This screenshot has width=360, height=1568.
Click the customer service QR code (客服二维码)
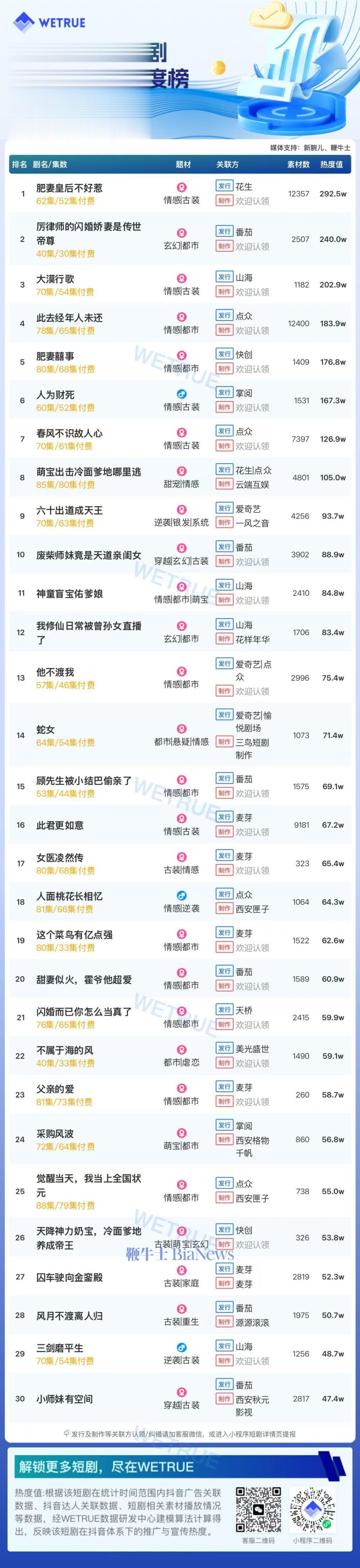click(258, 1509)
